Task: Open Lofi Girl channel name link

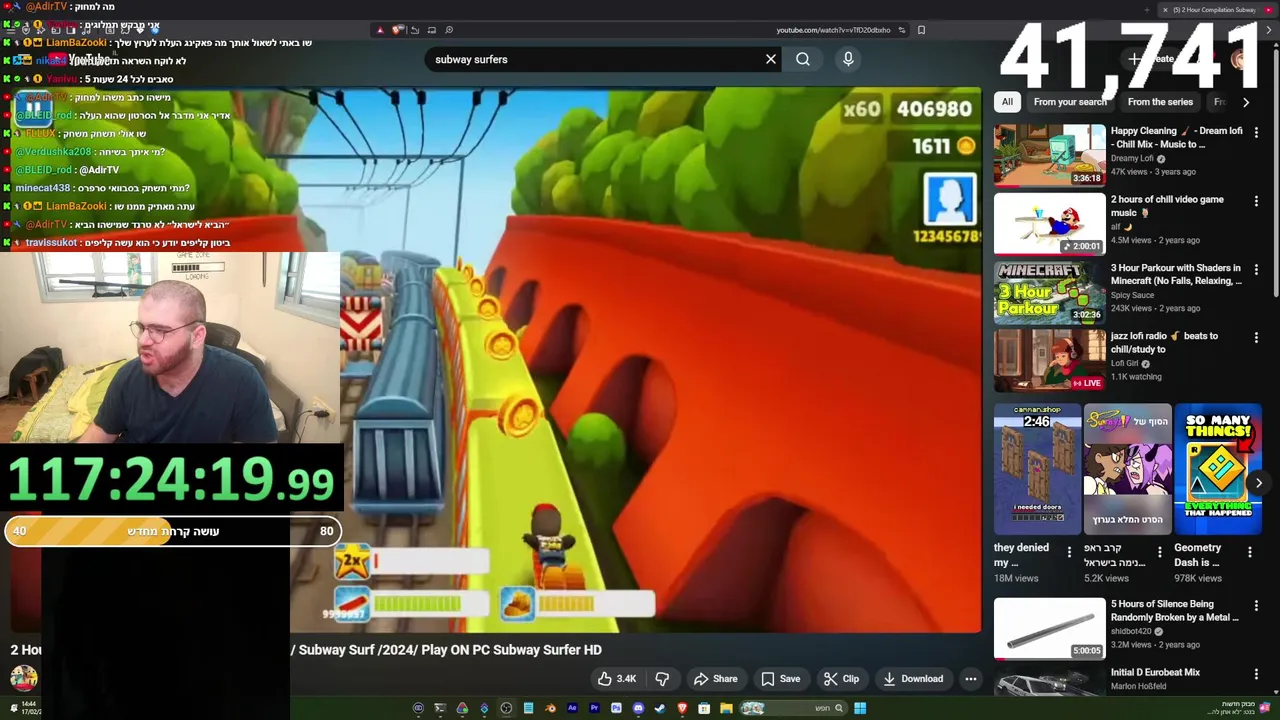Action: (1125, 363)
